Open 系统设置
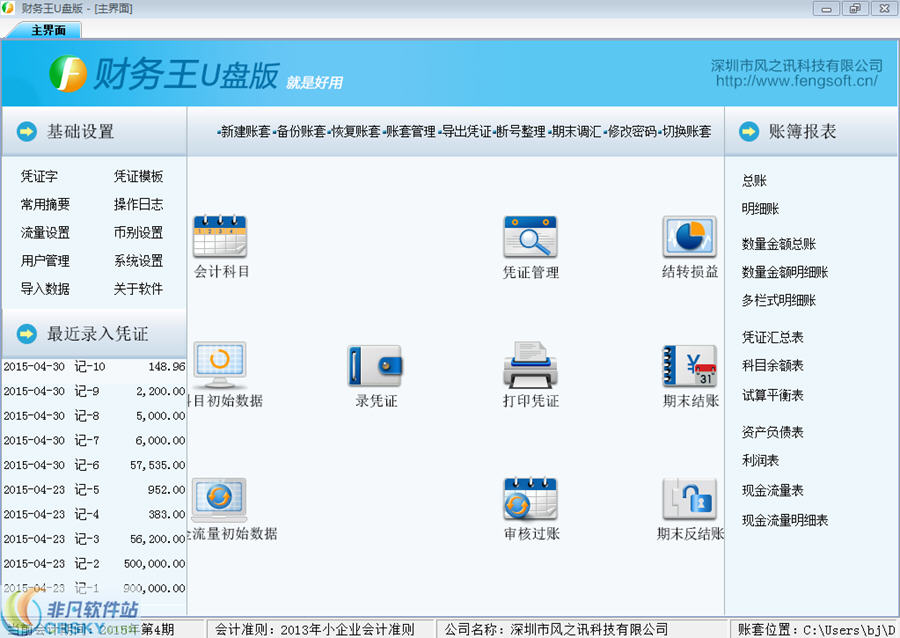This screenshot has height=638, width=900. click(138, 260)
